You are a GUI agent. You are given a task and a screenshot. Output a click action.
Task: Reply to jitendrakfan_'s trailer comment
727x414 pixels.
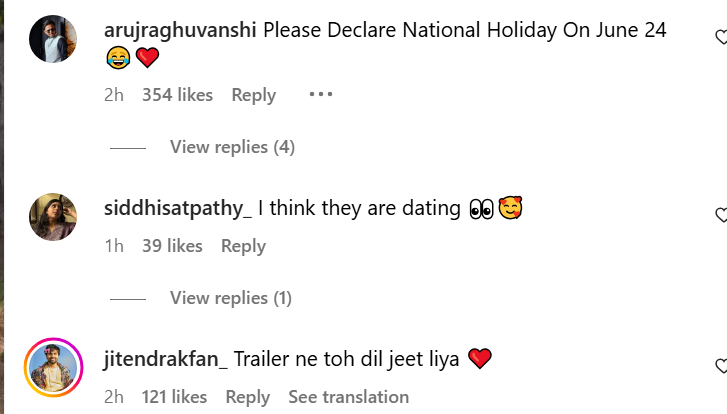[247, 397]
